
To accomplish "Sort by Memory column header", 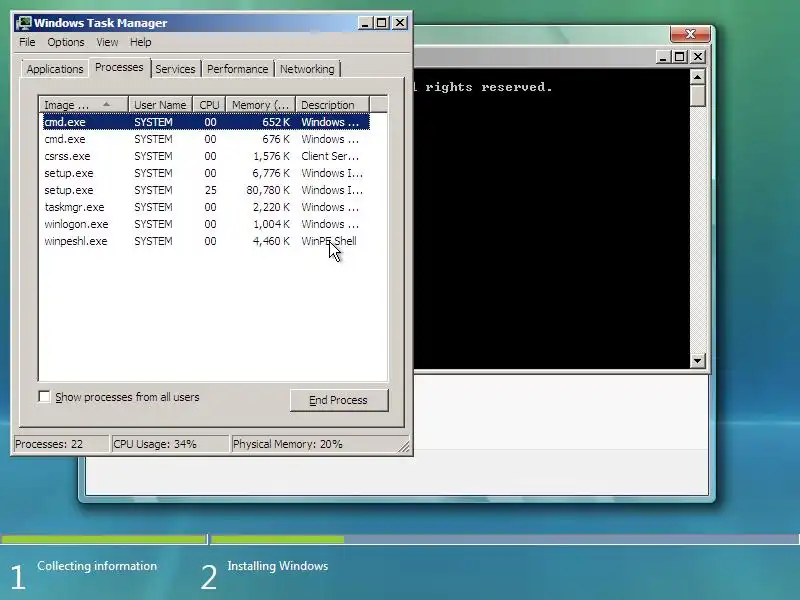I will click(261, 105).
